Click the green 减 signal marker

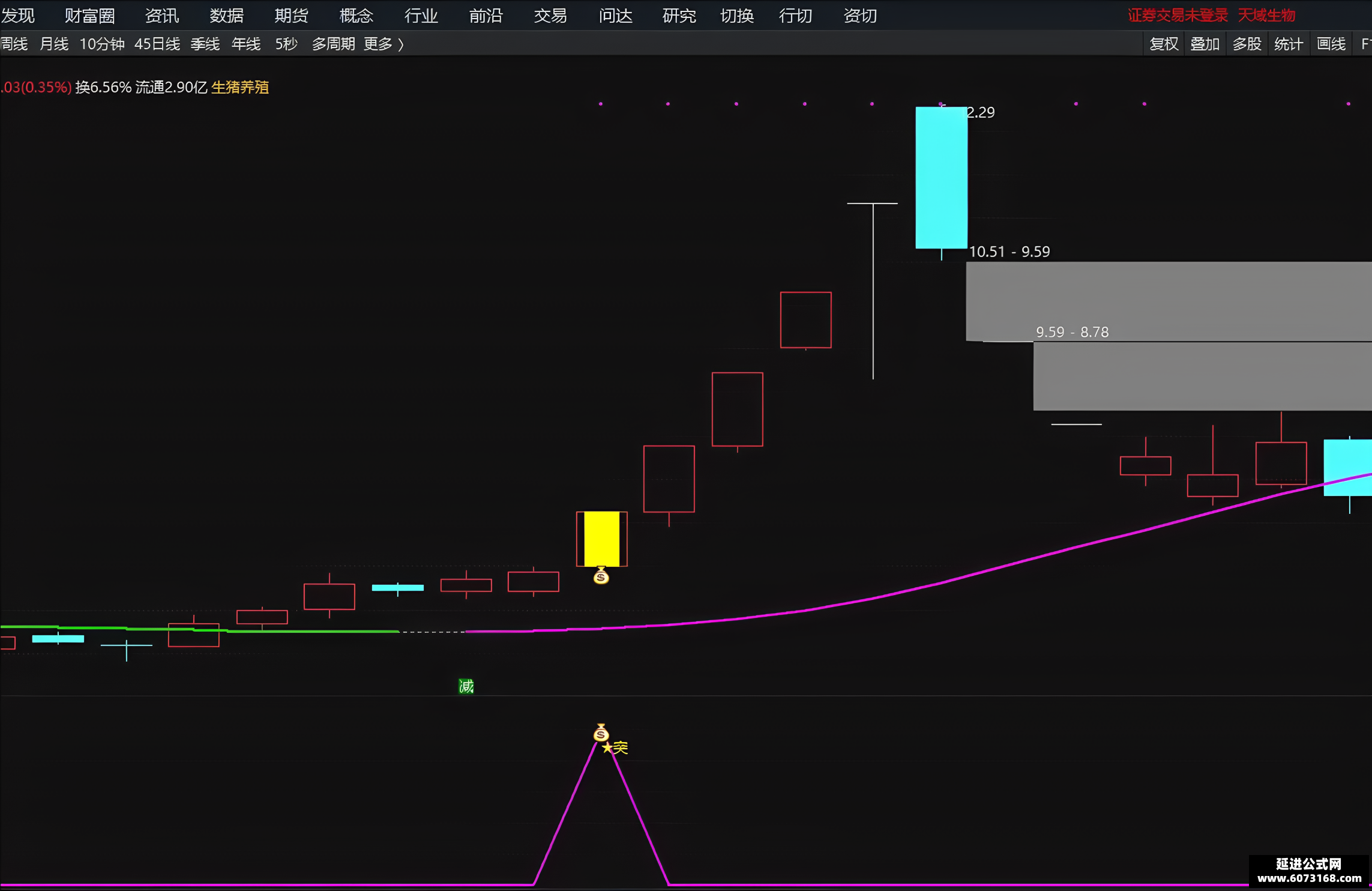click(x=466, y=686)
